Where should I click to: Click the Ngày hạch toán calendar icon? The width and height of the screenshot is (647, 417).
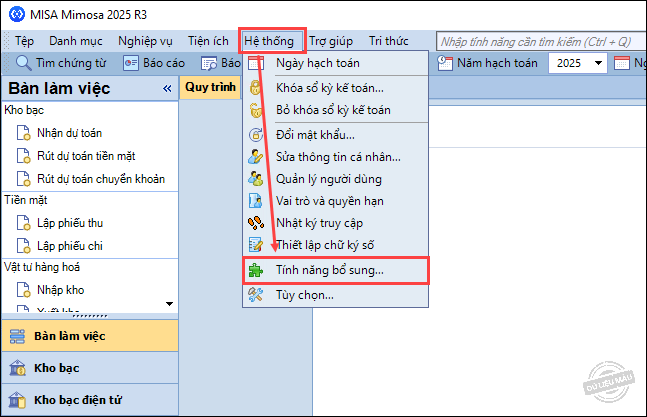256,63
